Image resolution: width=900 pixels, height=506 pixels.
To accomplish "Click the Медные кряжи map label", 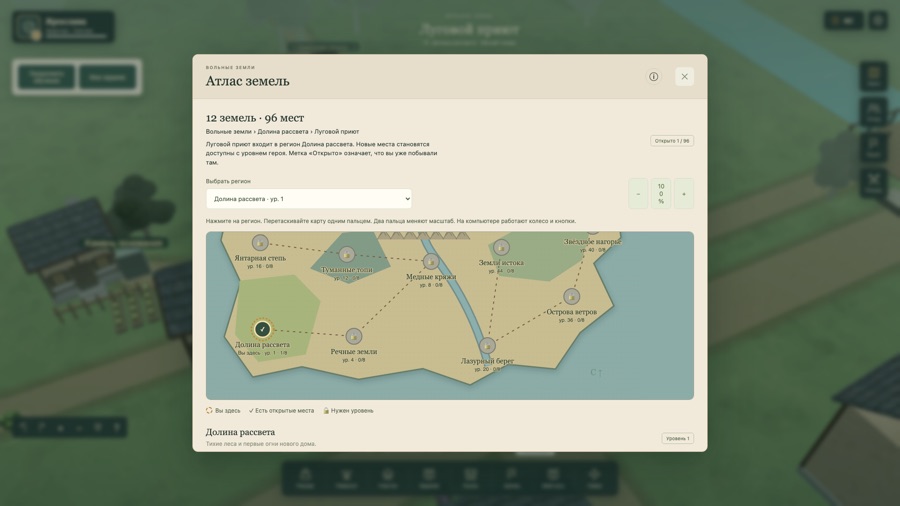I will coord(431,277).
